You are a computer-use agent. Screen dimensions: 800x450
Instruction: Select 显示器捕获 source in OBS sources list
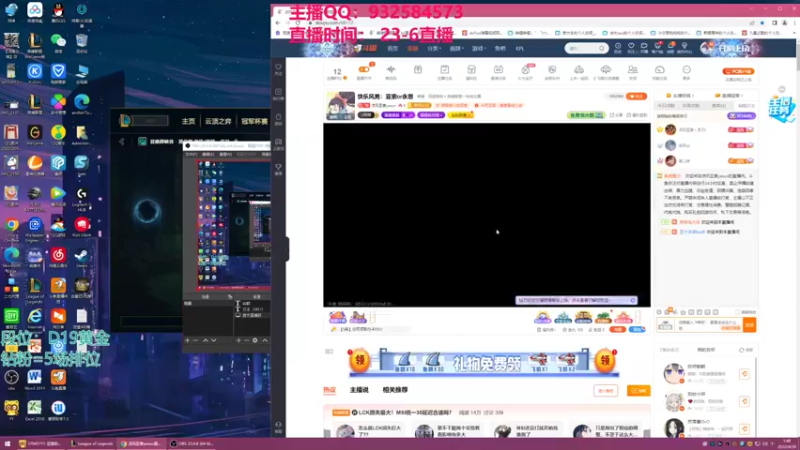click(251, 315)
